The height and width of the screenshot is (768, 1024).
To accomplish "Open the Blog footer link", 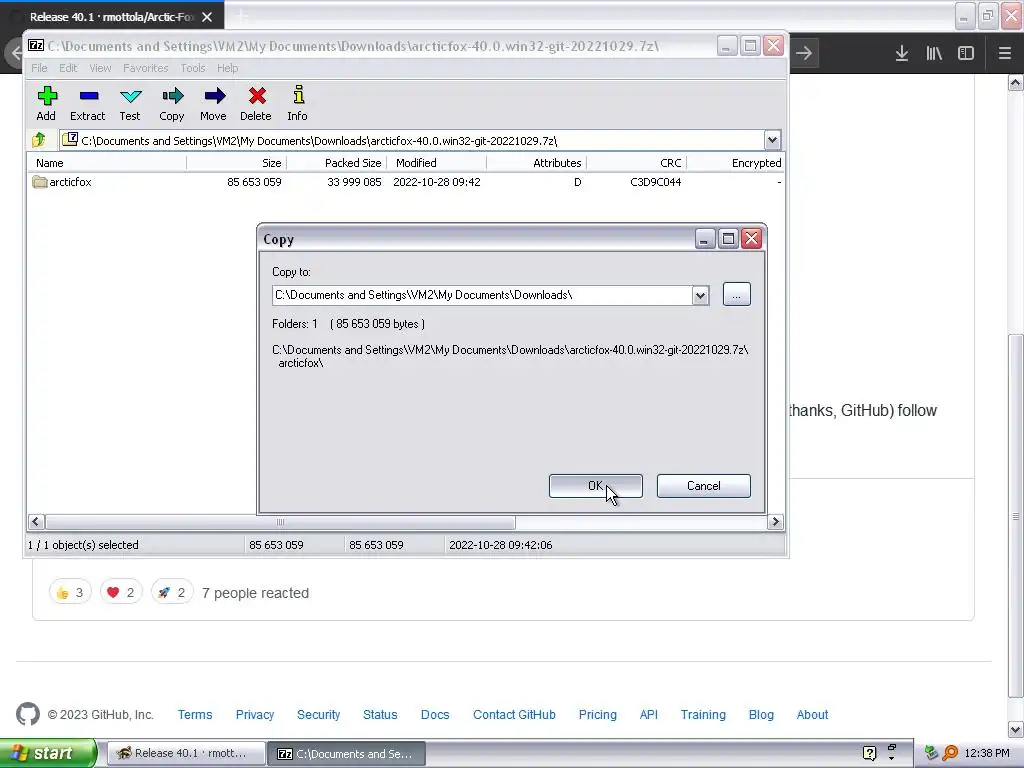I will click(x=761, y=714).
